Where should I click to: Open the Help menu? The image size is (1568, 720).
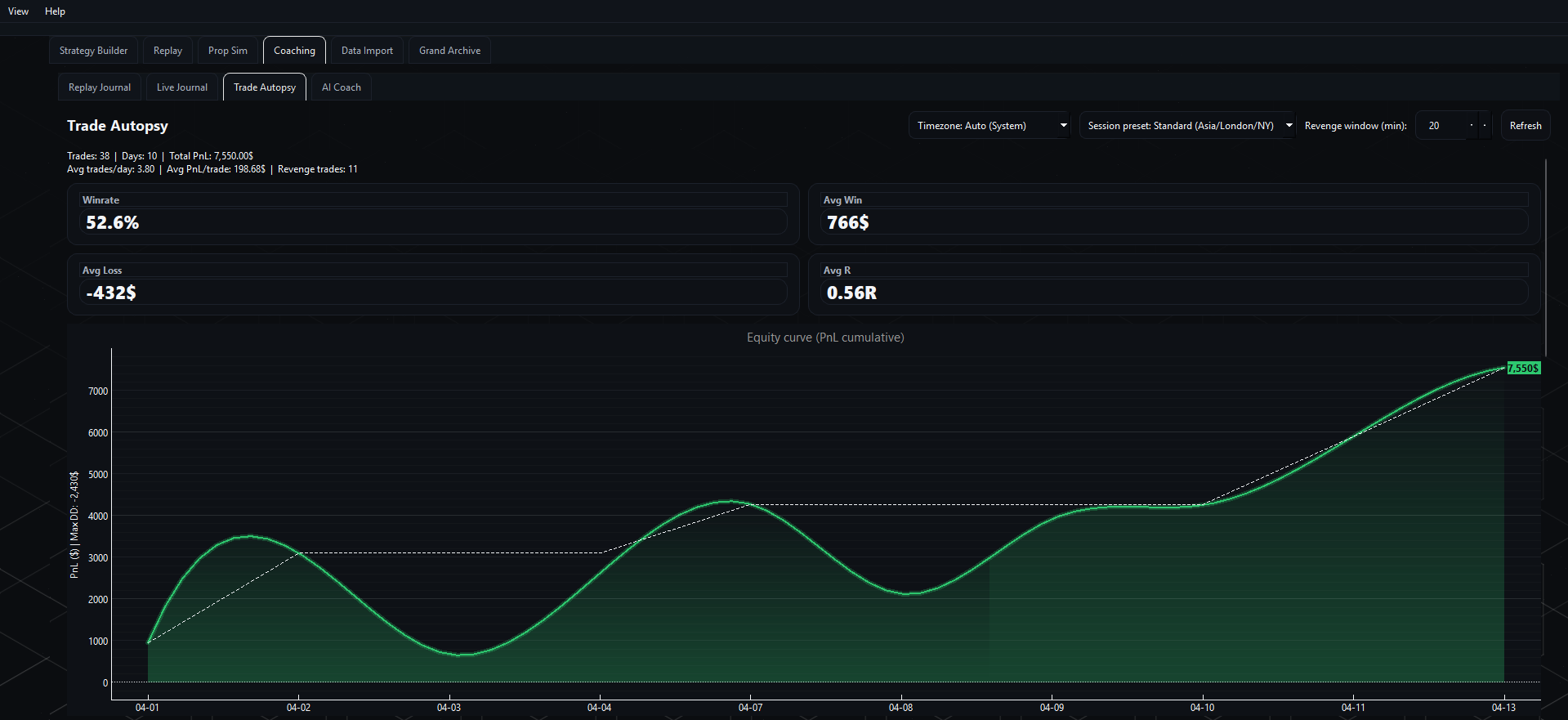(x=55, y=11)
